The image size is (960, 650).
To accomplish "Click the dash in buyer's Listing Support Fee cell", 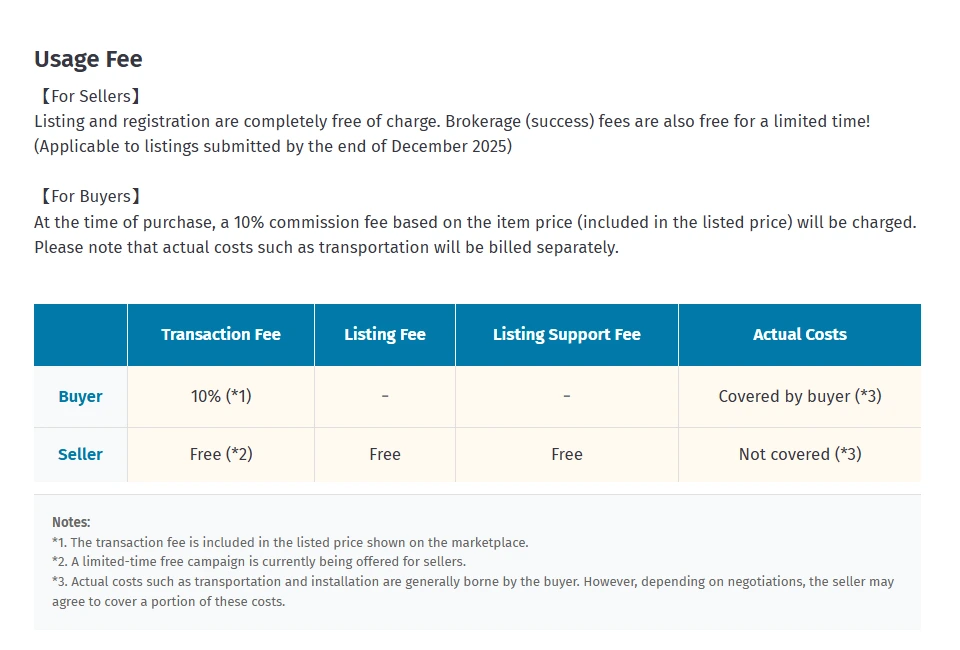I will pos(566,397).
